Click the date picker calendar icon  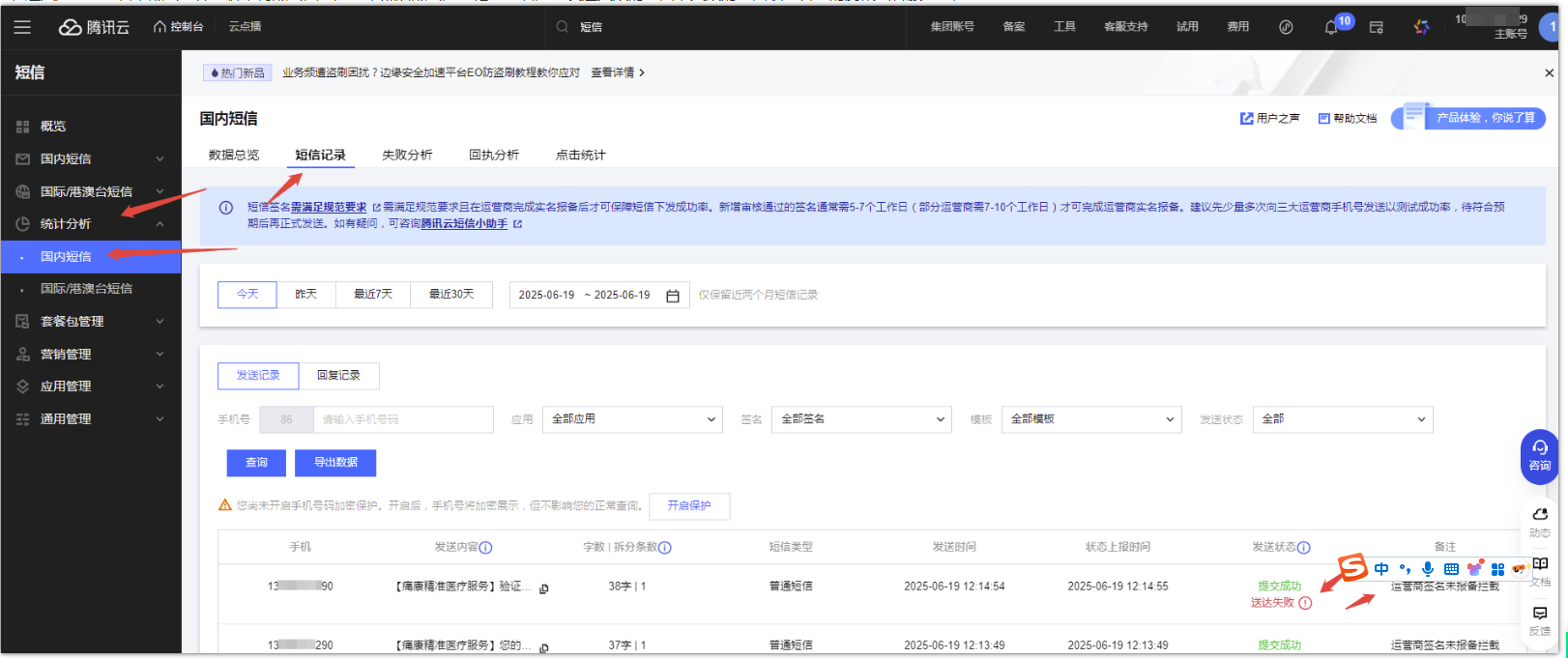673,296
